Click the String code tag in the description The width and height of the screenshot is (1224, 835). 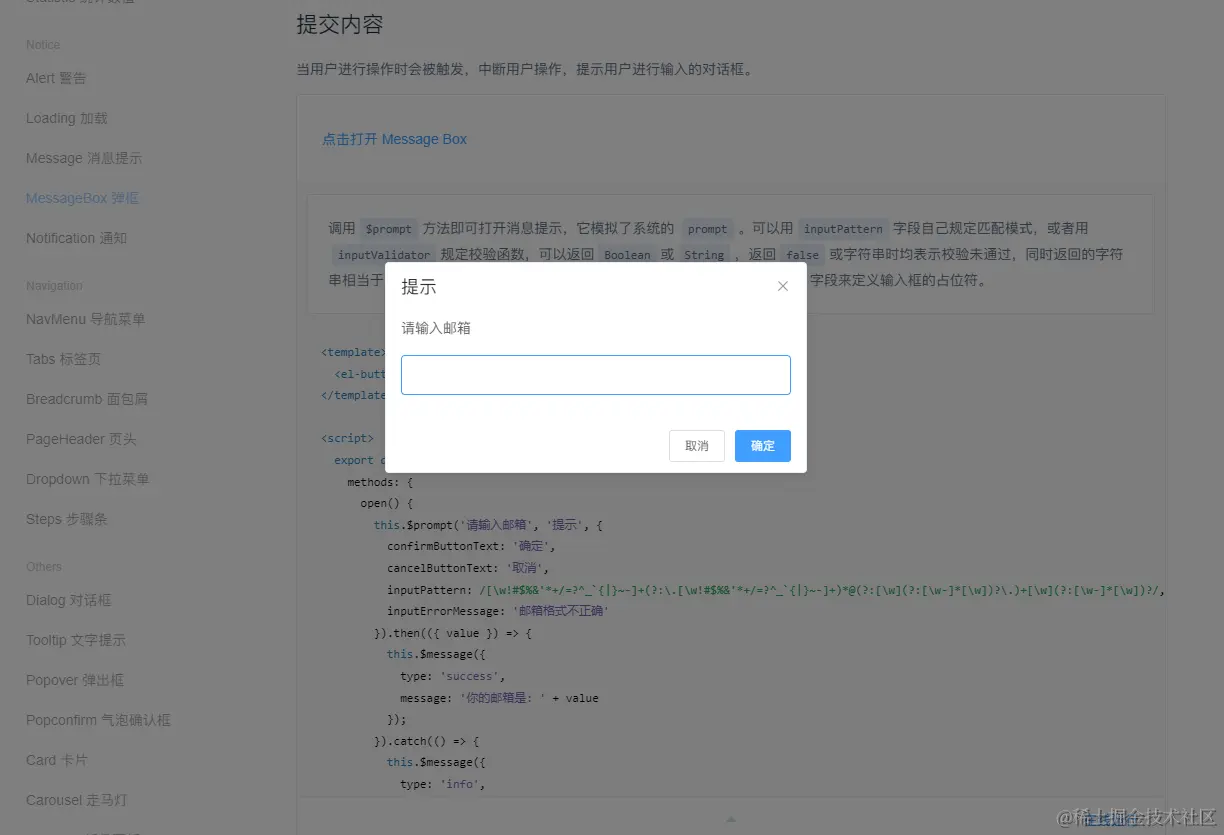coord(704,255)
